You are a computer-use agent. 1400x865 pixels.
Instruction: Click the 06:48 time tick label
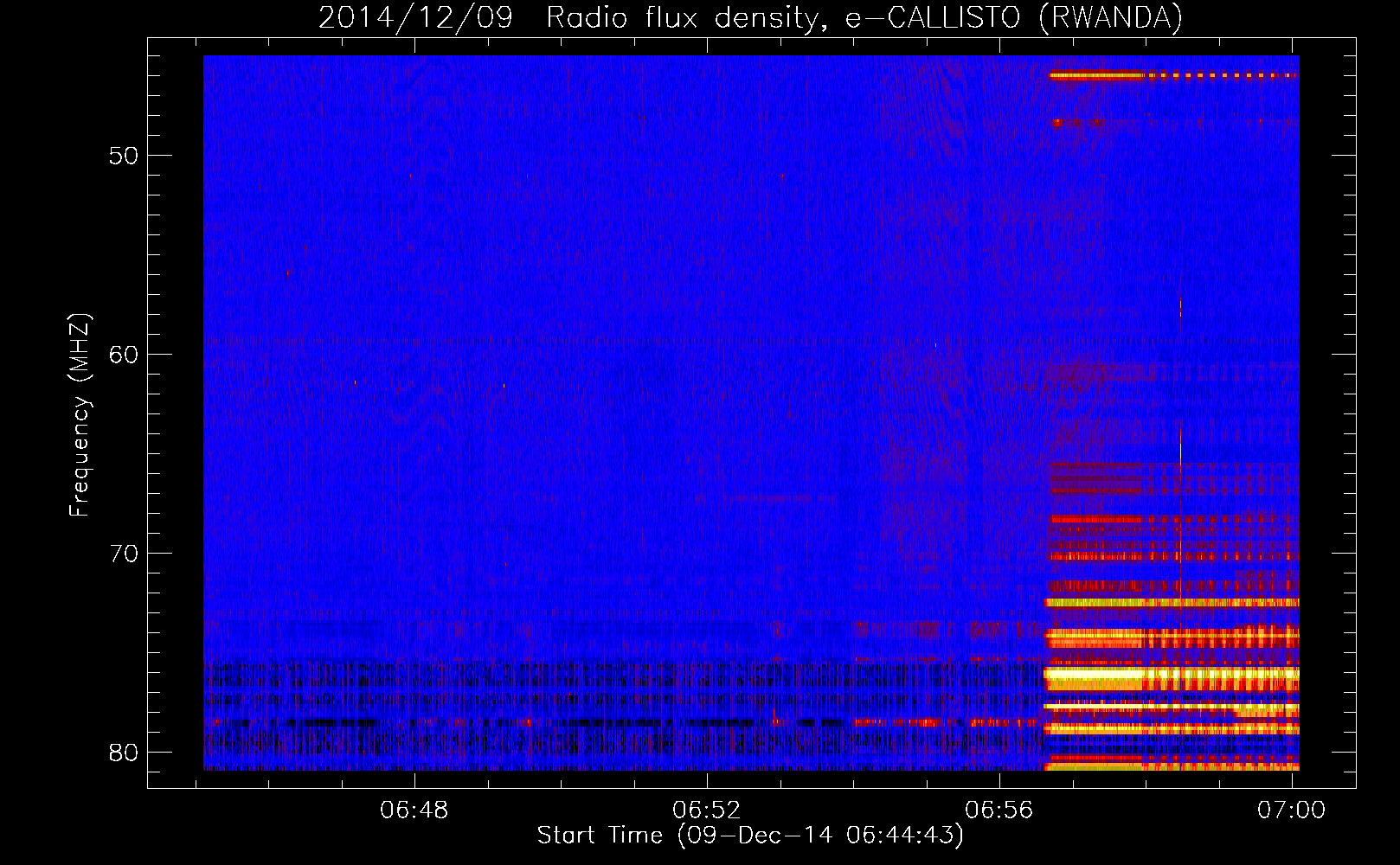[x=414, y=811]
